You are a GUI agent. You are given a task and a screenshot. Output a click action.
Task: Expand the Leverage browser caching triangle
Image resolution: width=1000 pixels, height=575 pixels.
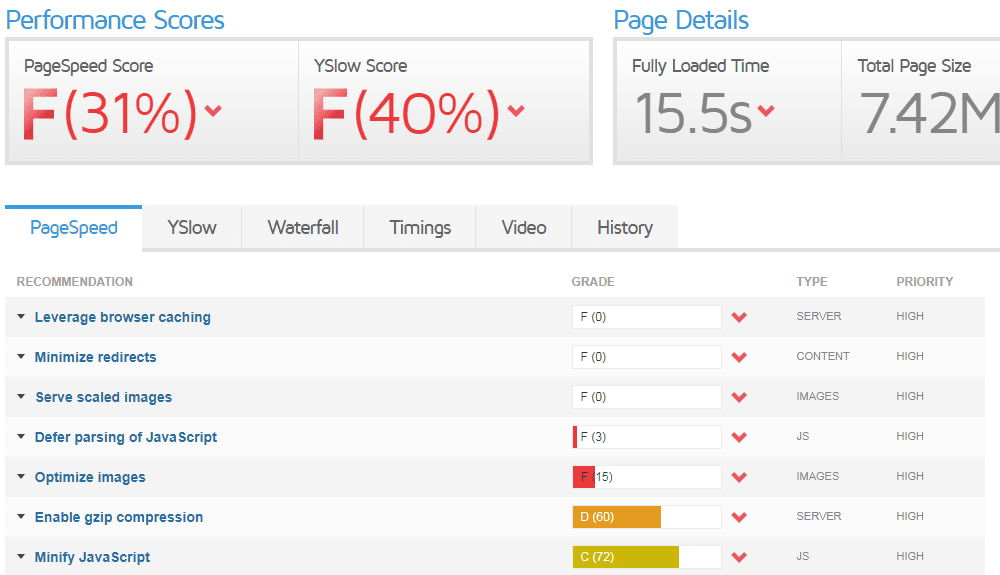point(21,317)
